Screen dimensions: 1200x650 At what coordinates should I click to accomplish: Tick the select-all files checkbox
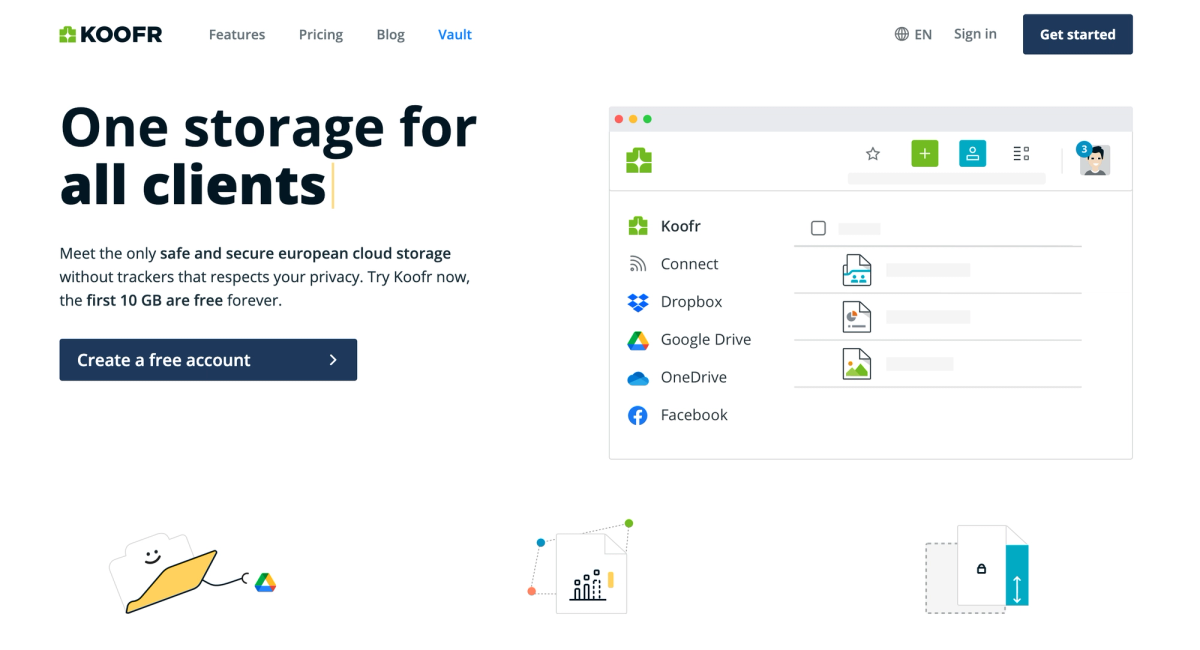(x=818, y=227)
